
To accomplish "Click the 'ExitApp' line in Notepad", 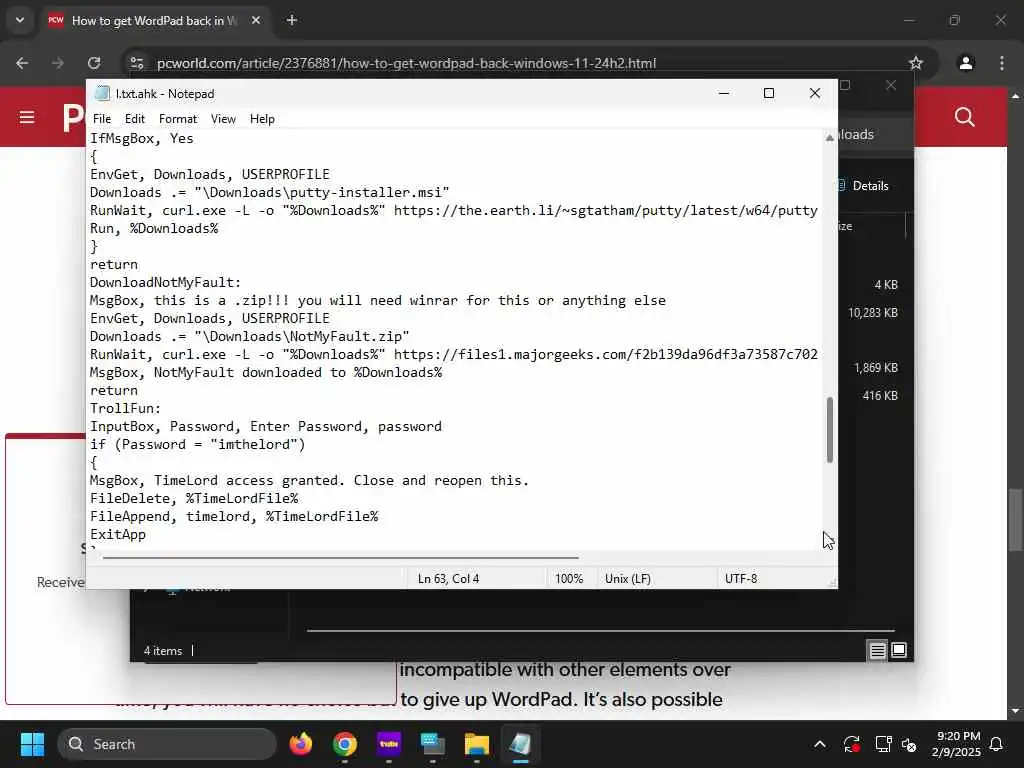I will (x=118, y=535).
